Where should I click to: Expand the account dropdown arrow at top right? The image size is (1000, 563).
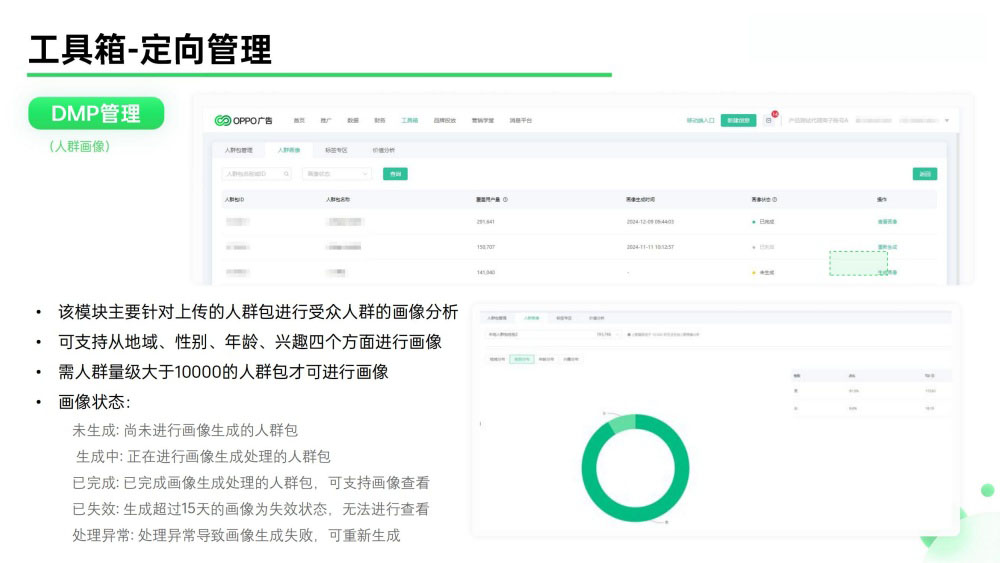947,121
